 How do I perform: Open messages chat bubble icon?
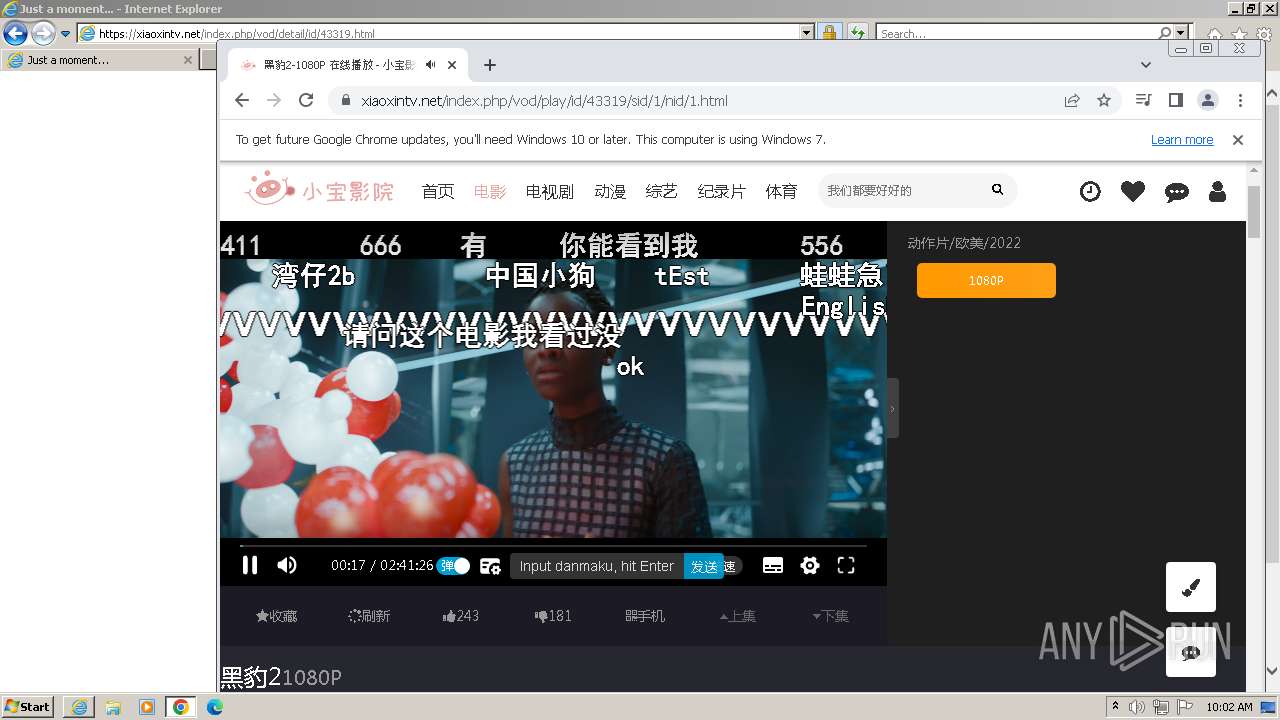coord(1177,192)
